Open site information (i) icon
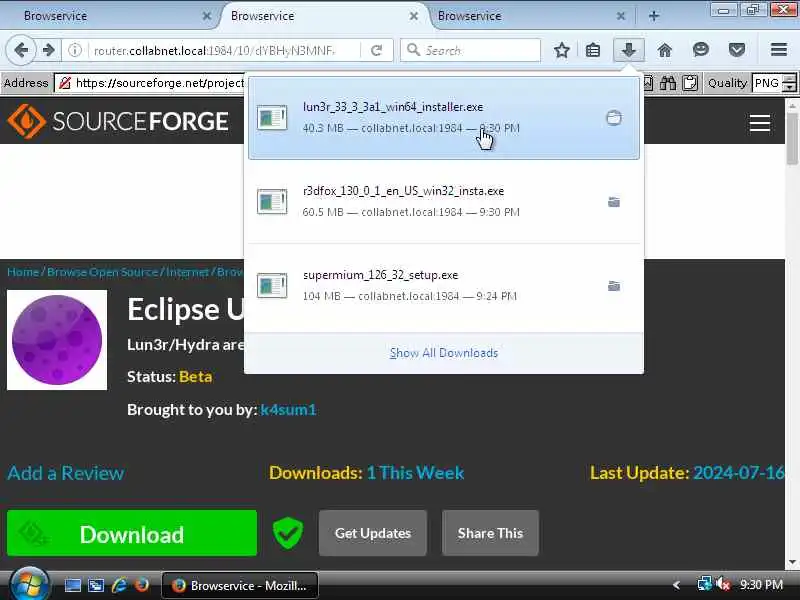 (75, 50)
